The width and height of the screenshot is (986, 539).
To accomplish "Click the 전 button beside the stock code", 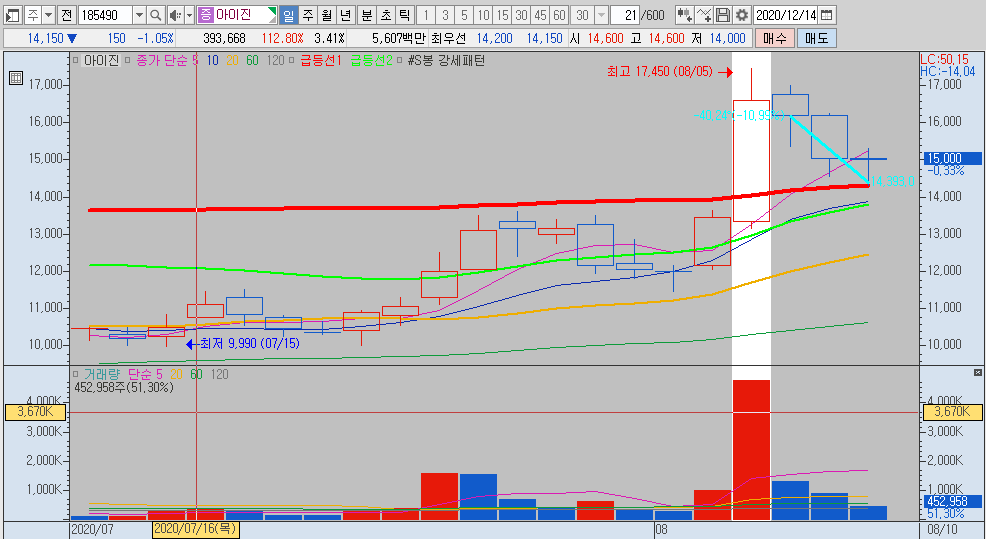I will click(67, 15).
